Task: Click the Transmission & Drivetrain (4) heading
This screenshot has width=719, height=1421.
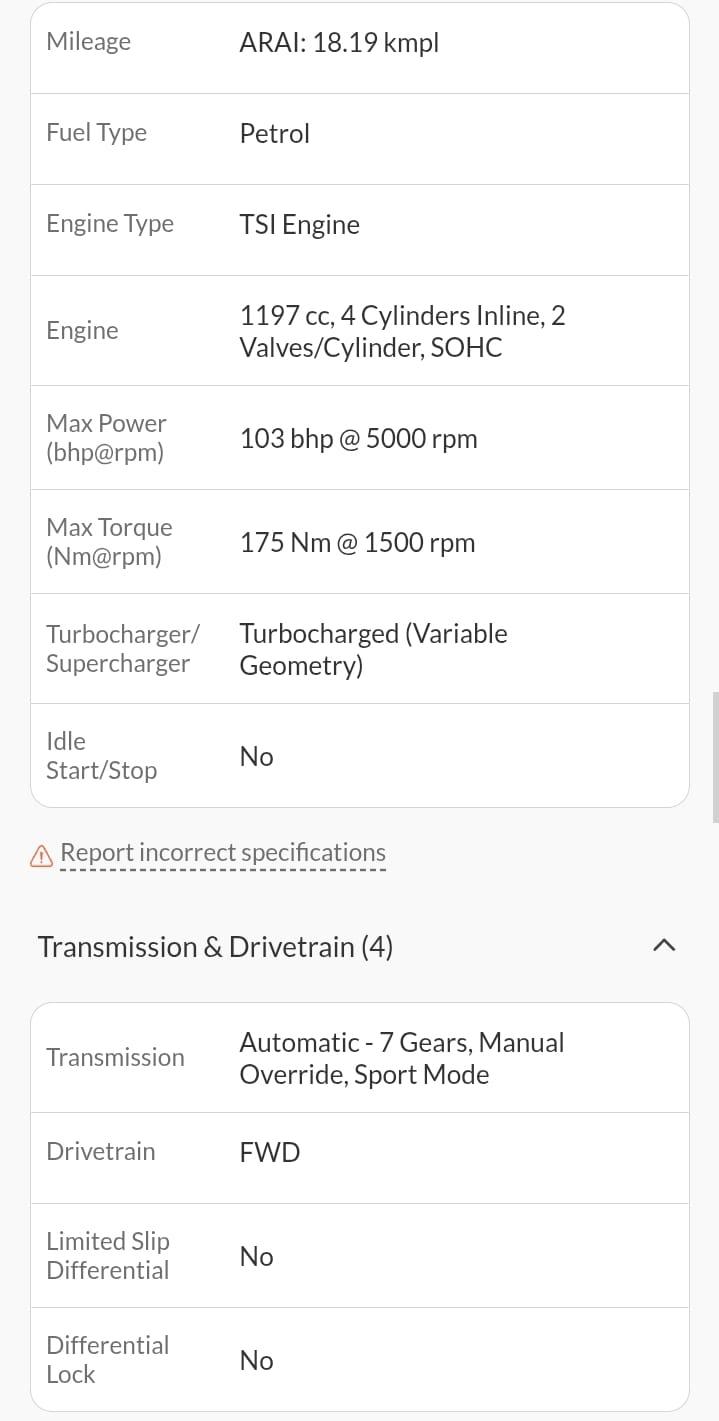Action: click(x=215, y=947)
